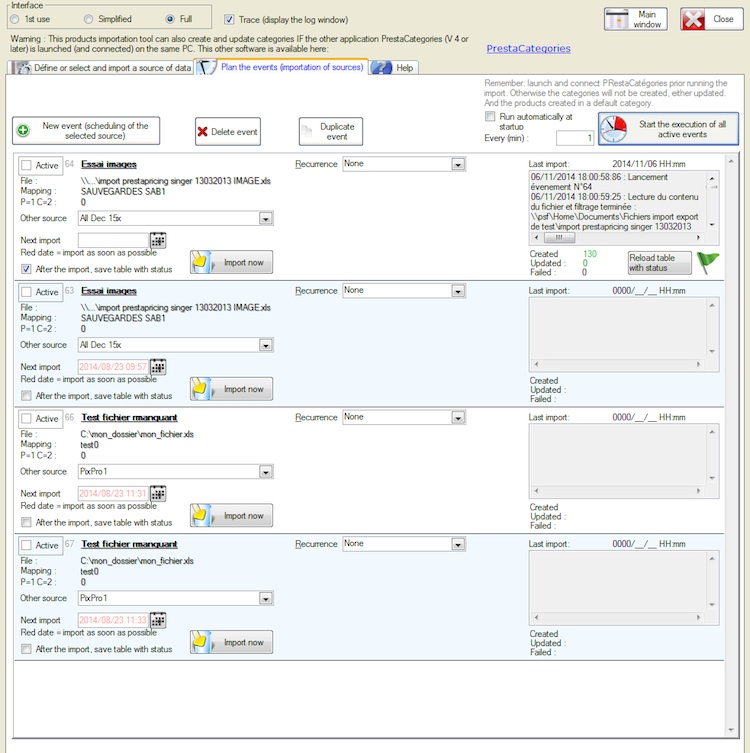Switch to the Help tab
This screenshot has height=753, width=750.
pos(394,67)
